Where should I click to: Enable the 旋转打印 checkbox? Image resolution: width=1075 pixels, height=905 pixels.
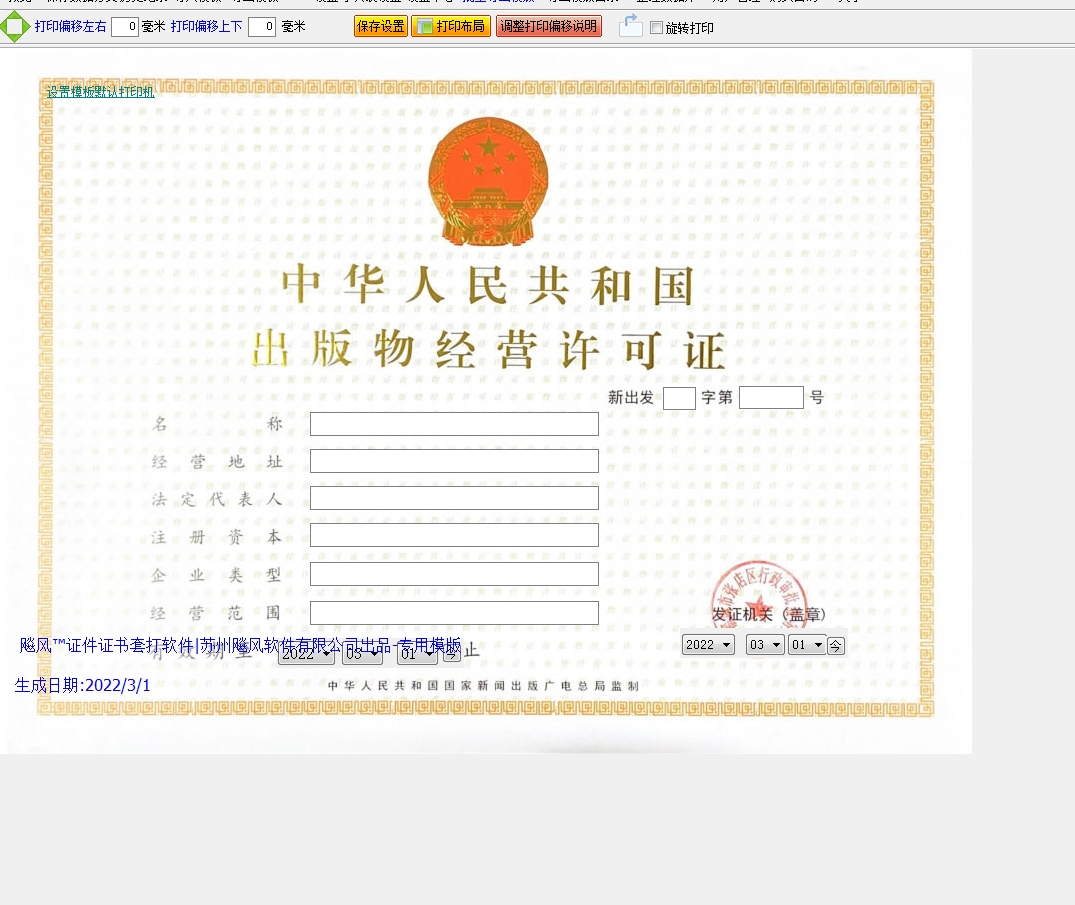[656, 28]
